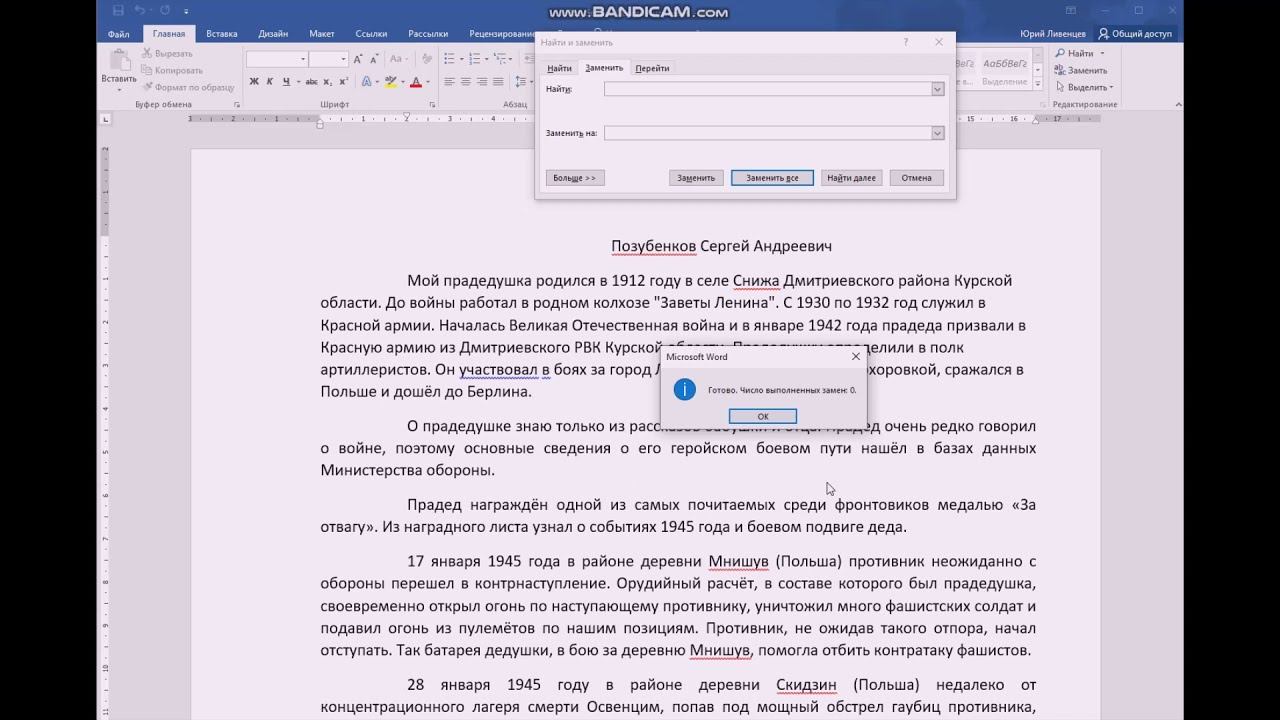Switch to the Найти tab in dialog
Viewport: 1280px width, 720px height.
[559, 68]
